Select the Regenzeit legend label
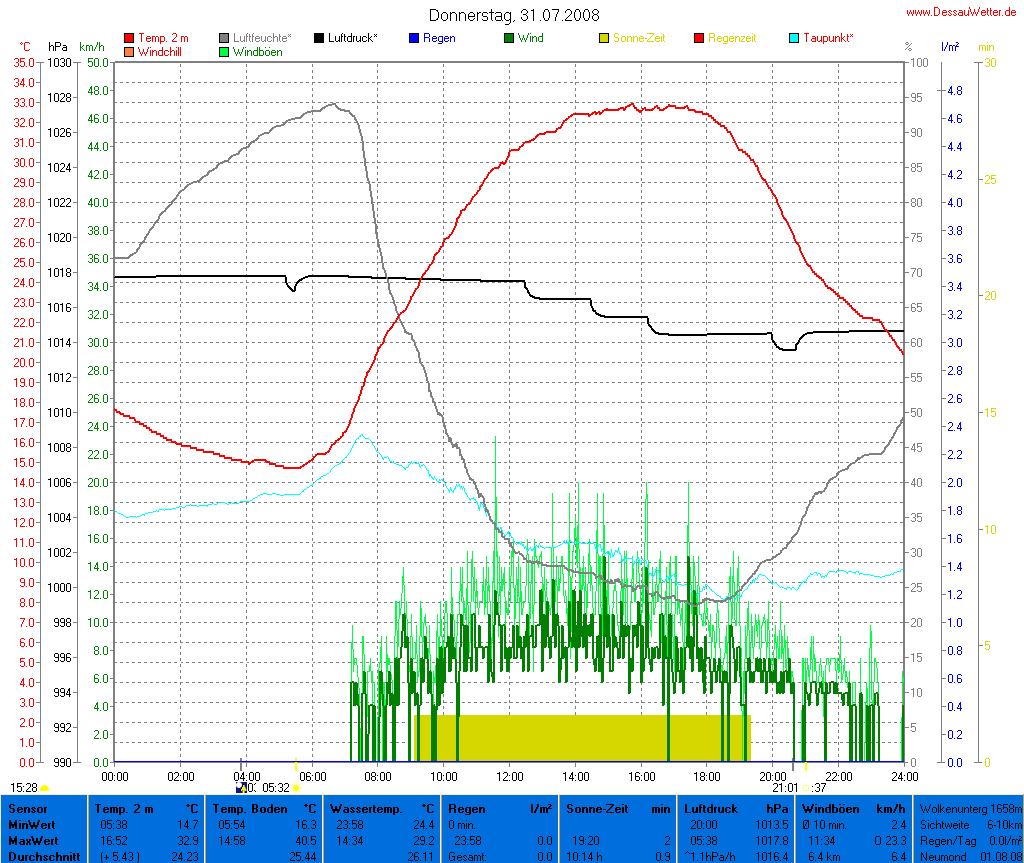This screenshot has height=863, width=1024. click(732, 38)
